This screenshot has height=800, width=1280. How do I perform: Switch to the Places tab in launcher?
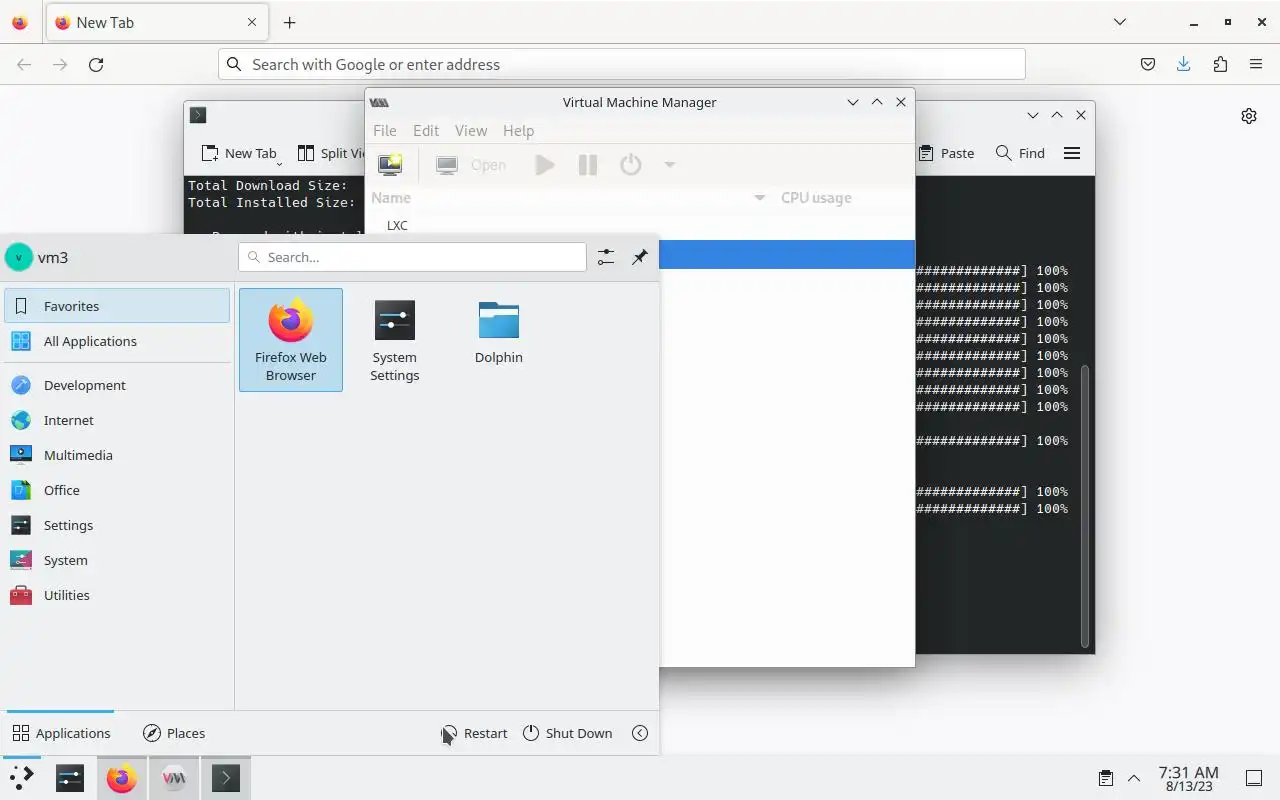tap(174, 733)
